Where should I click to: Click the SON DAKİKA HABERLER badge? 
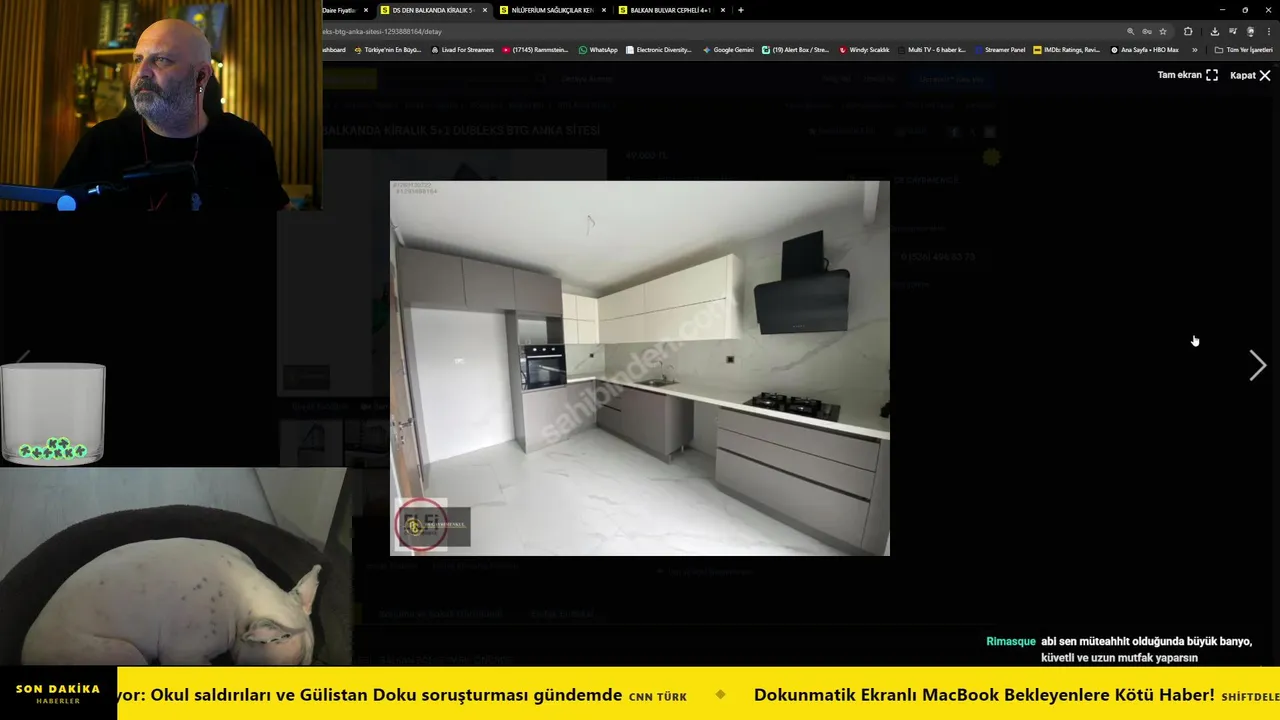58,694
